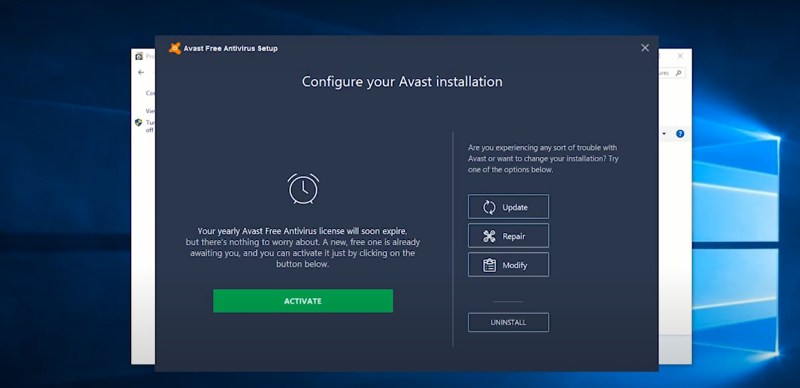
Task: Click the 'Avast Free Antivirus Setup' title text
Action: point(231,48)
